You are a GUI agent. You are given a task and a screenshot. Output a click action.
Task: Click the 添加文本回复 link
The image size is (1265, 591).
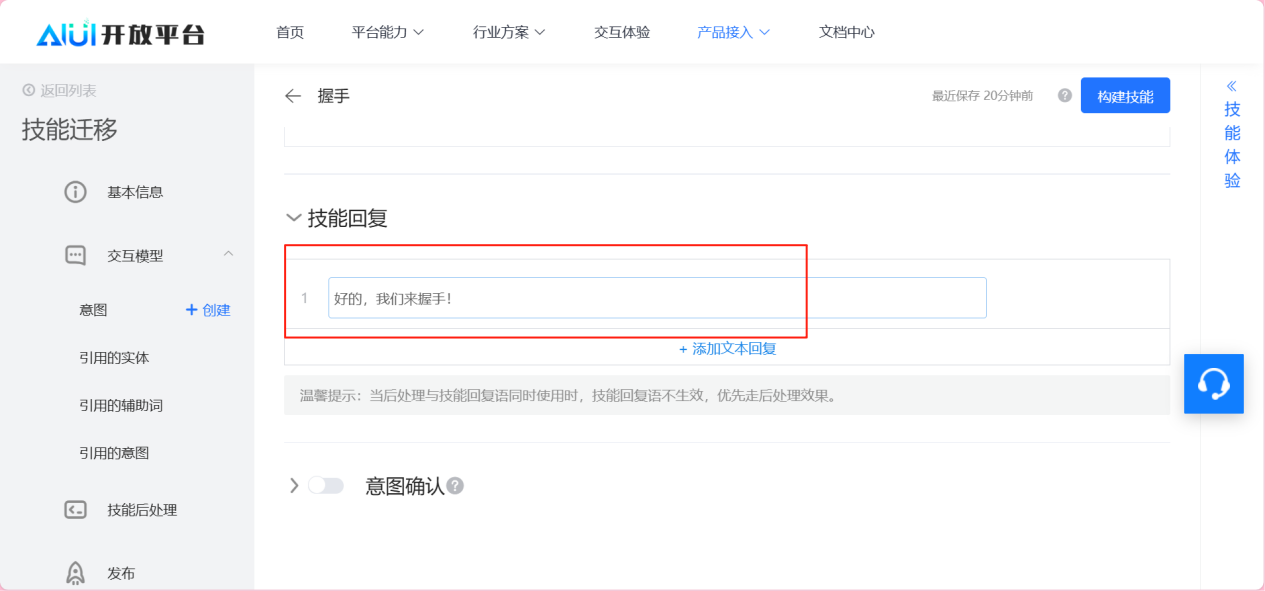[x=727, y=349]
